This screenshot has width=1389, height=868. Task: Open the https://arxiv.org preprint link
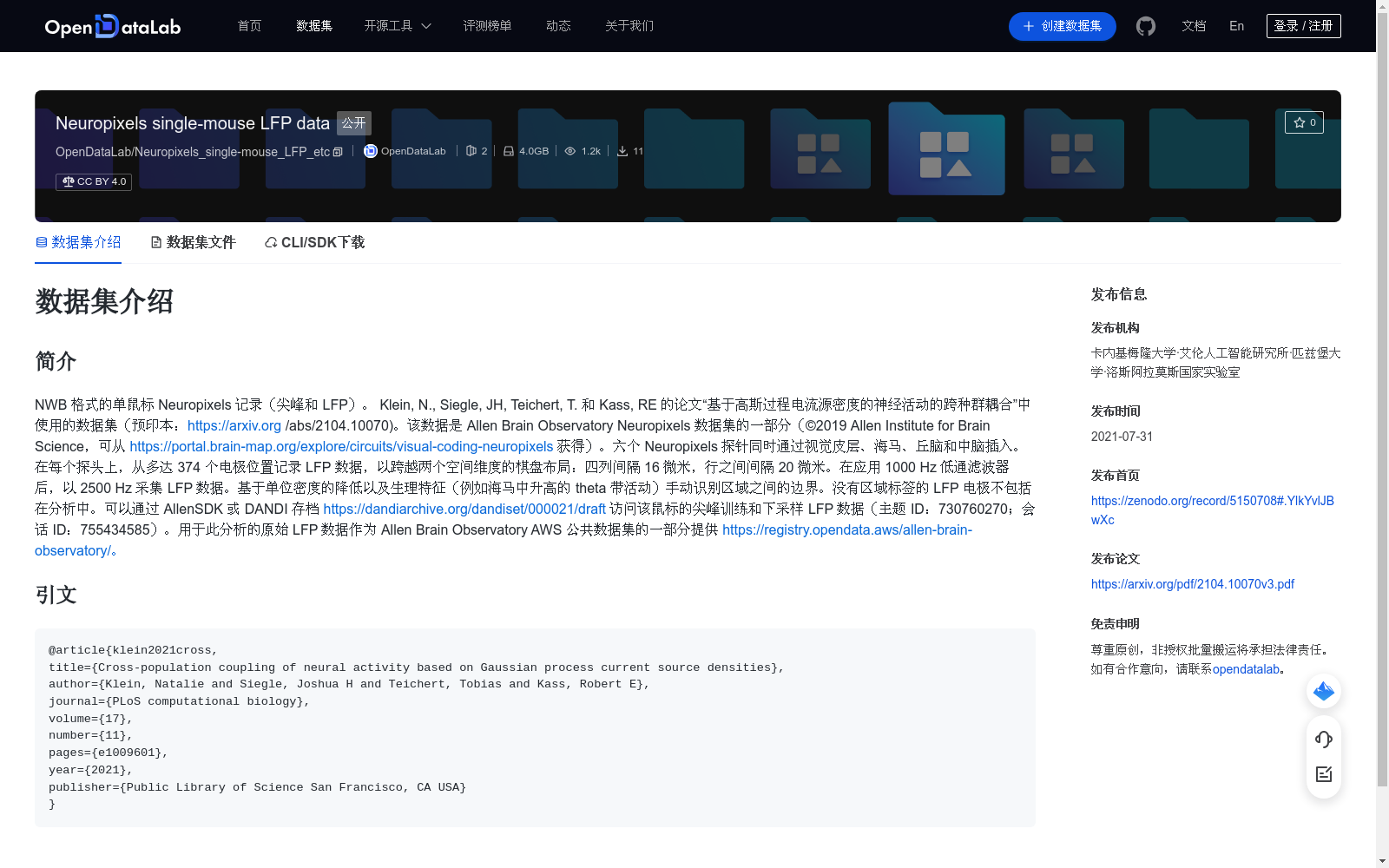[x=234, y=425]
